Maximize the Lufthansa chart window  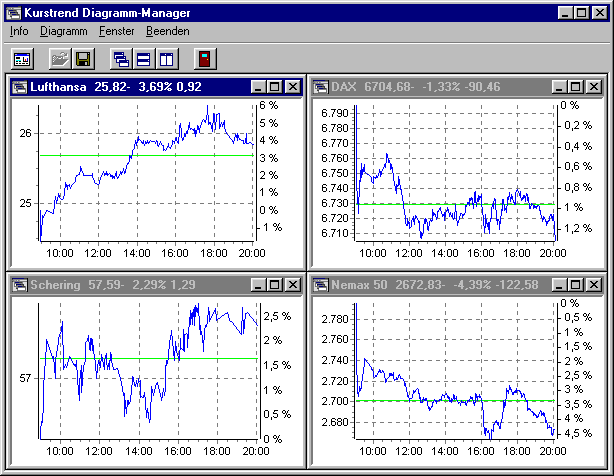274,87
